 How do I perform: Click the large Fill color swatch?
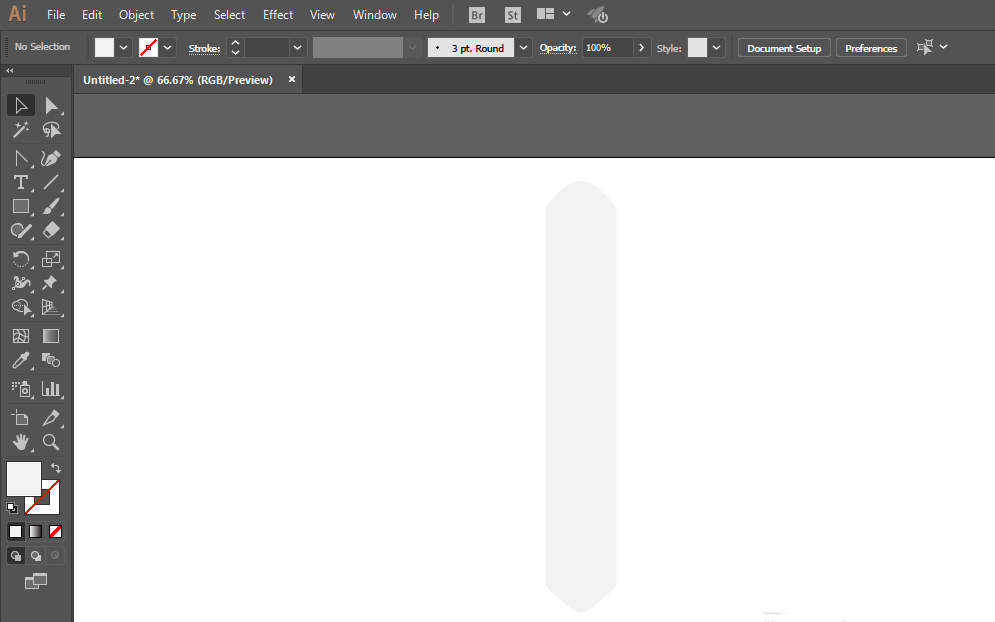pos(24,478)
